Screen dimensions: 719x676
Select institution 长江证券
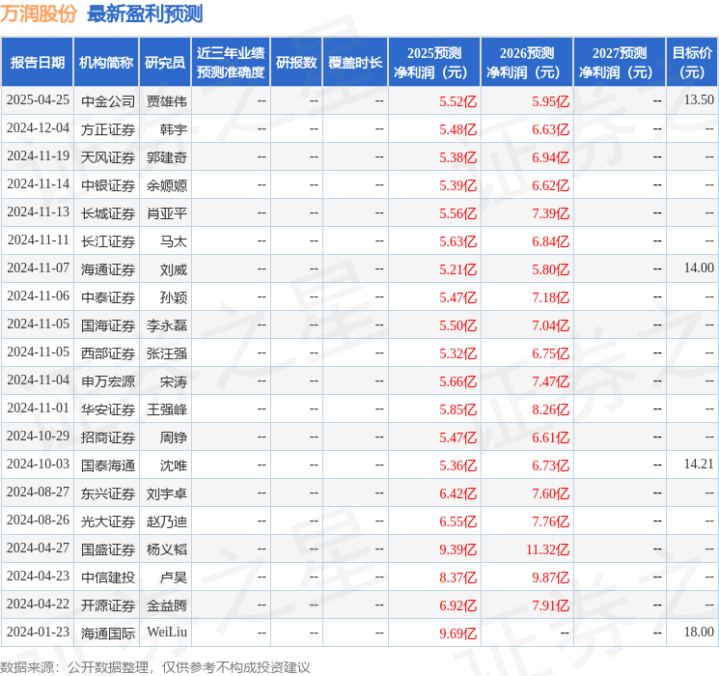[x=108, y=242]
